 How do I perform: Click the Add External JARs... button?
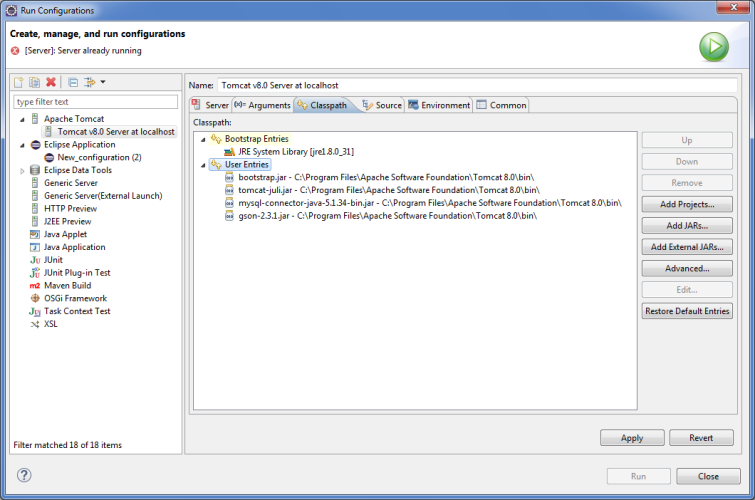coord(687,247)
